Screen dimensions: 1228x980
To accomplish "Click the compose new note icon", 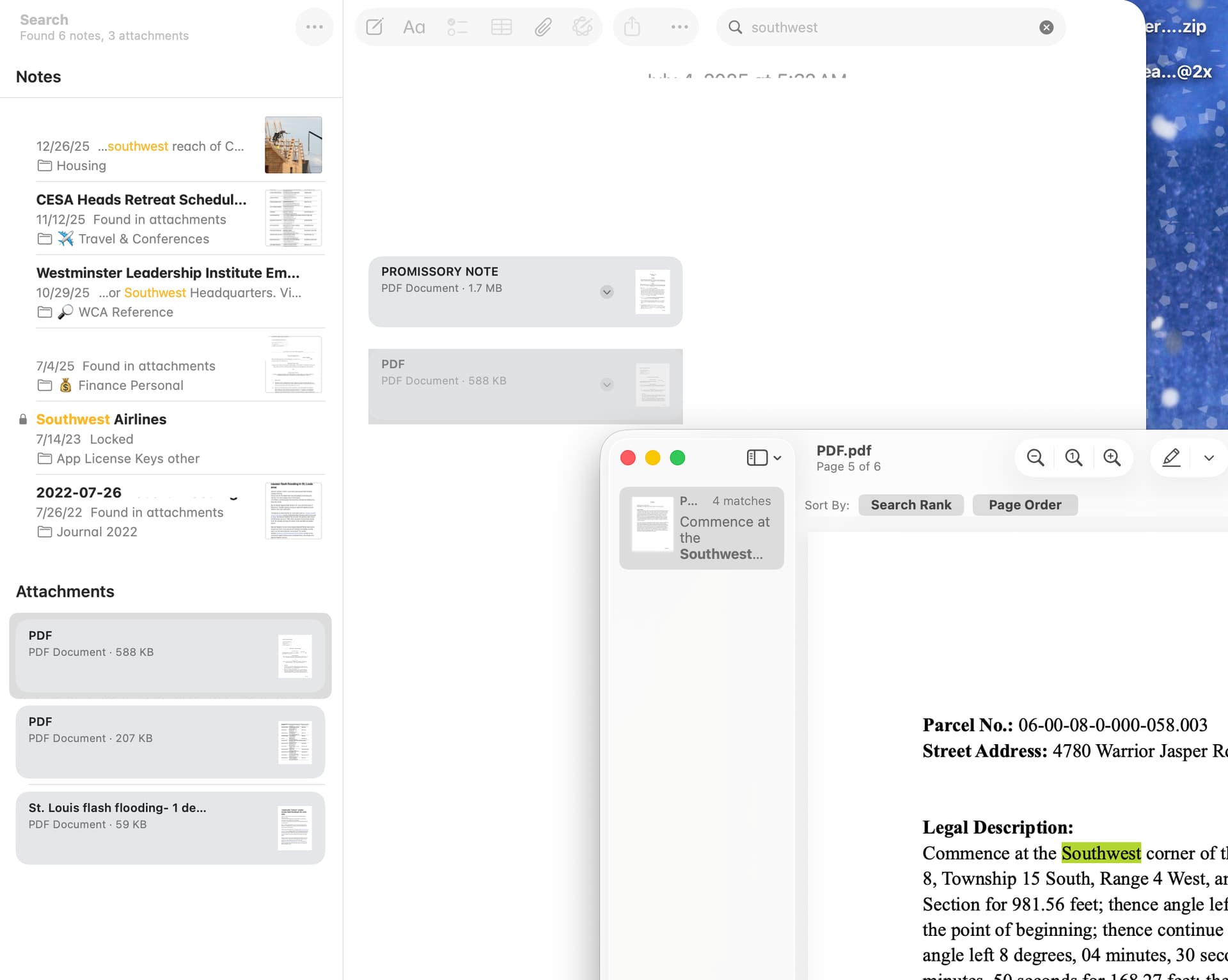I will [x=374, y=27].
